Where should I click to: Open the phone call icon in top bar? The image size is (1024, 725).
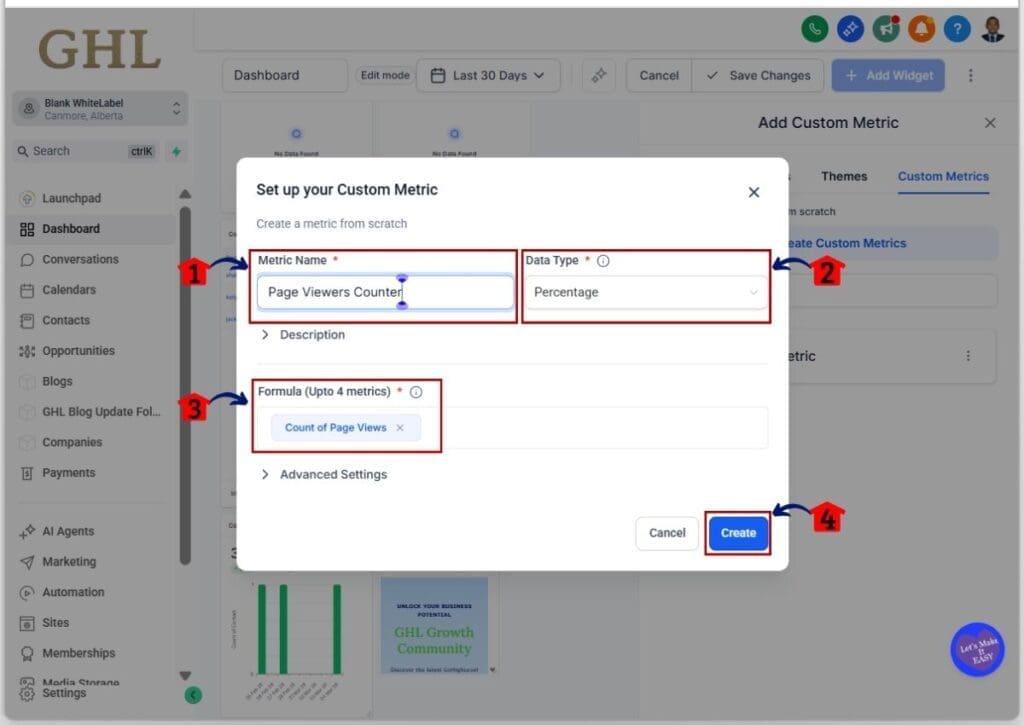814,29
